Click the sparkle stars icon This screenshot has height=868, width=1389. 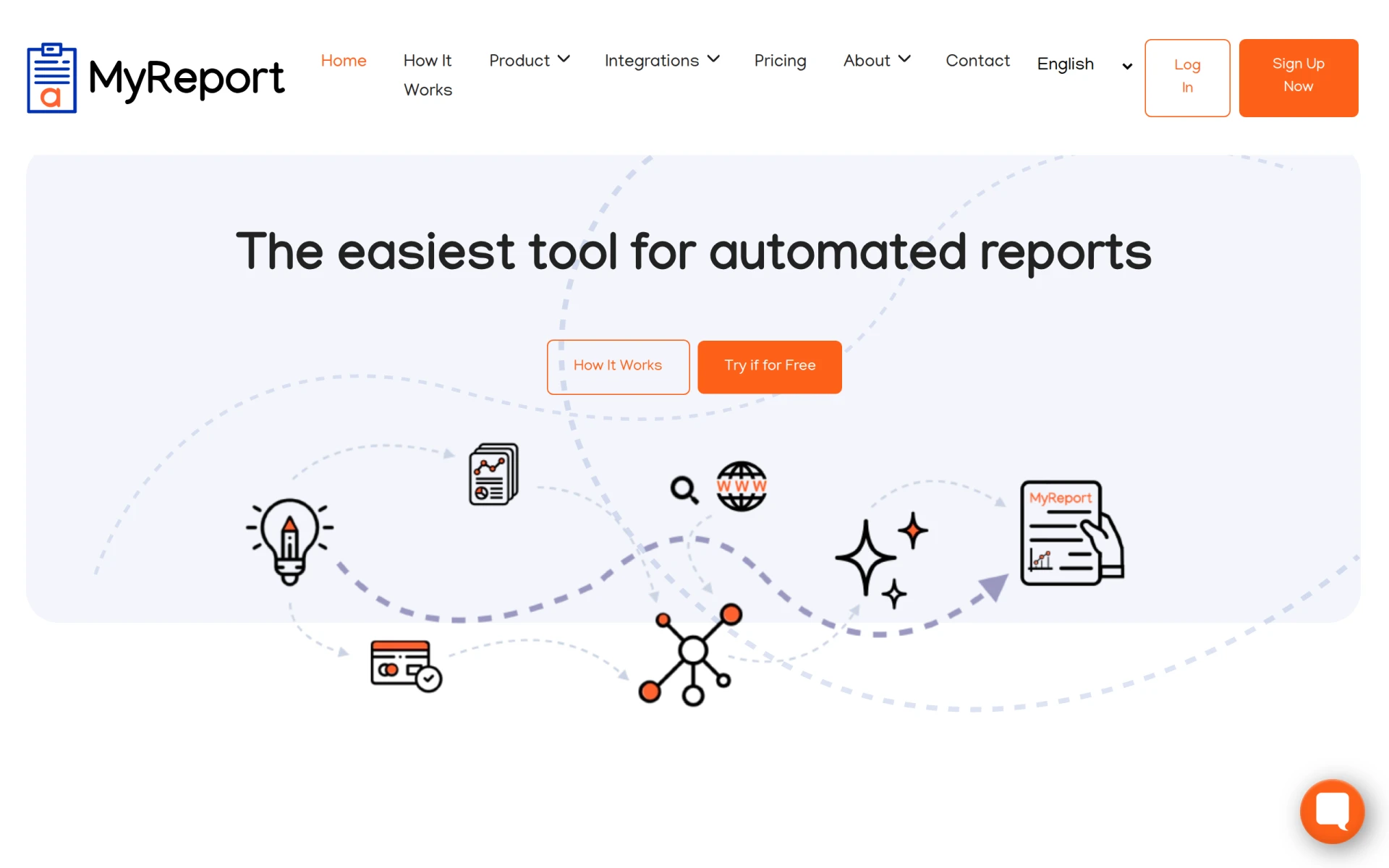[x=881, y=560]
